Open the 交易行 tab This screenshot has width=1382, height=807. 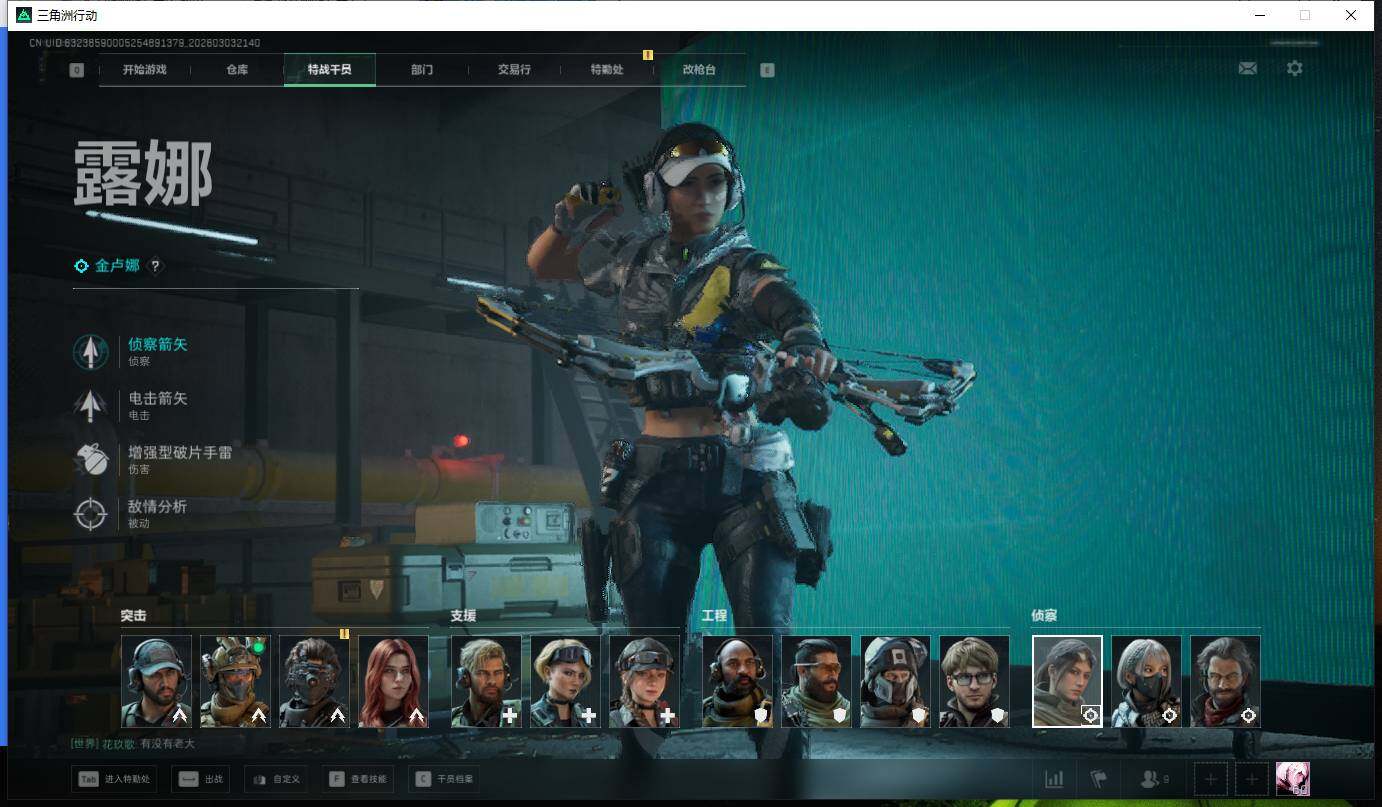514,70
